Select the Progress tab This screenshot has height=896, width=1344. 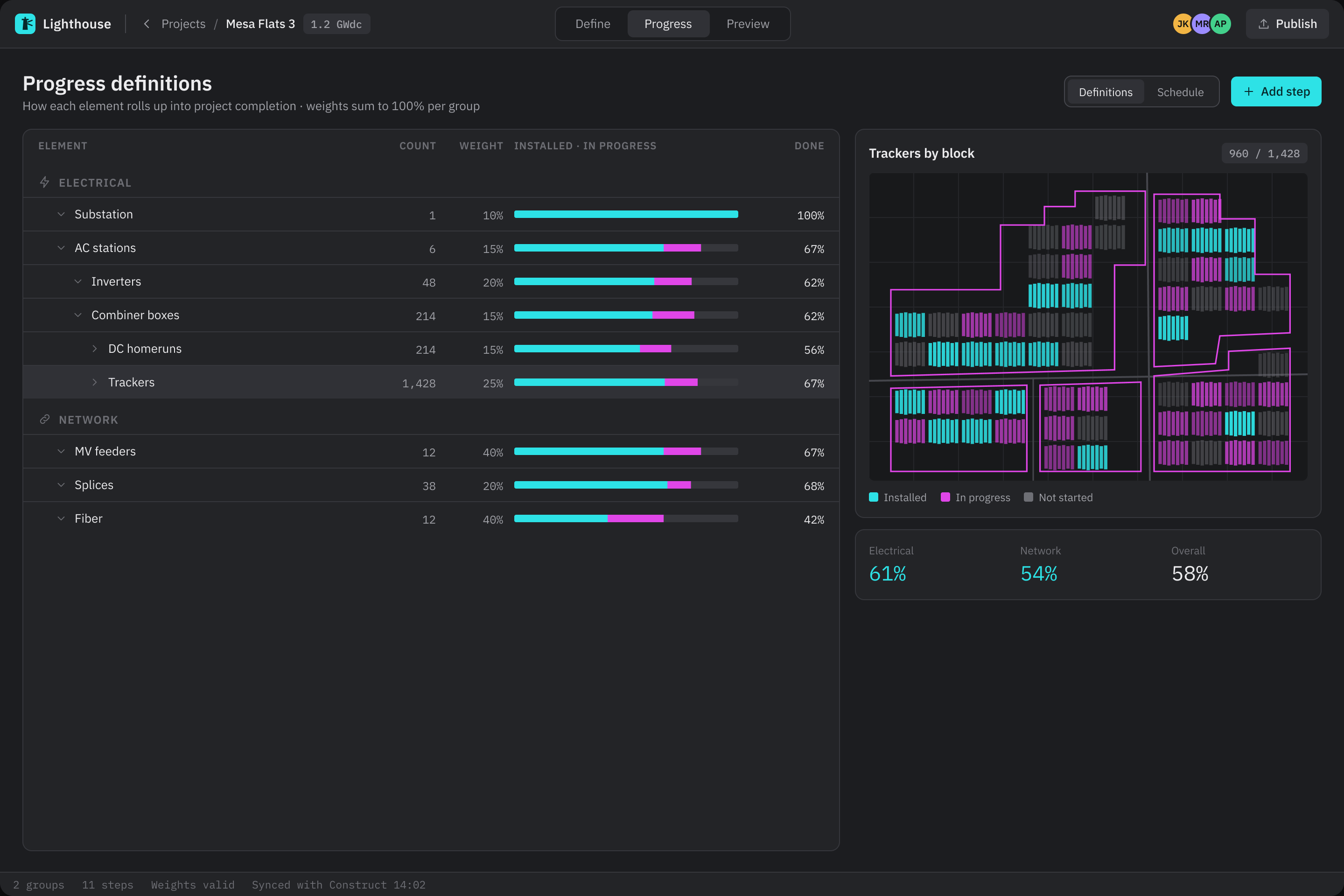pyautogui.click(x=668, y=24)
